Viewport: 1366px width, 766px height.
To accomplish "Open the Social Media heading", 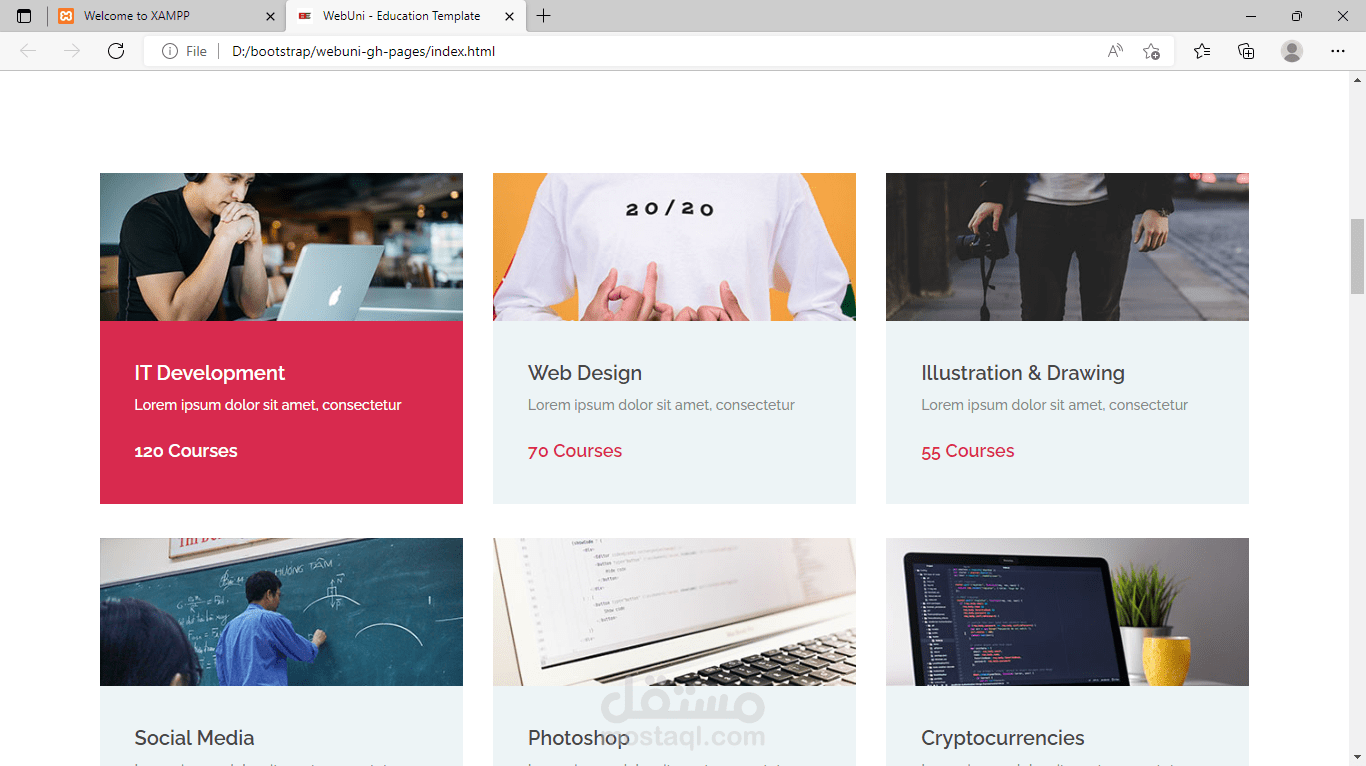I will [194, 738].
